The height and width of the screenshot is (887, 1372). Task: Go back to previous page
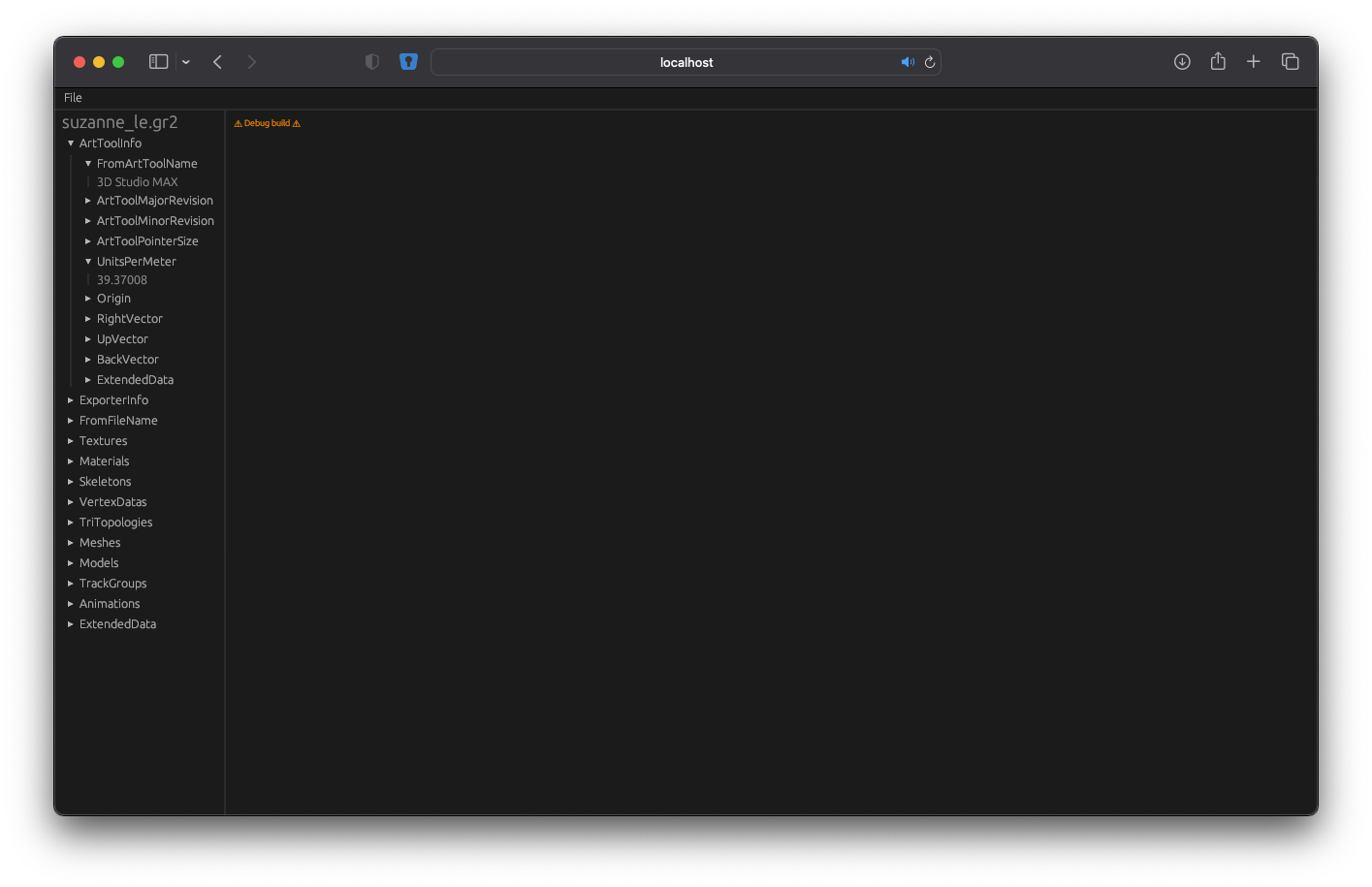coord(218,62)
